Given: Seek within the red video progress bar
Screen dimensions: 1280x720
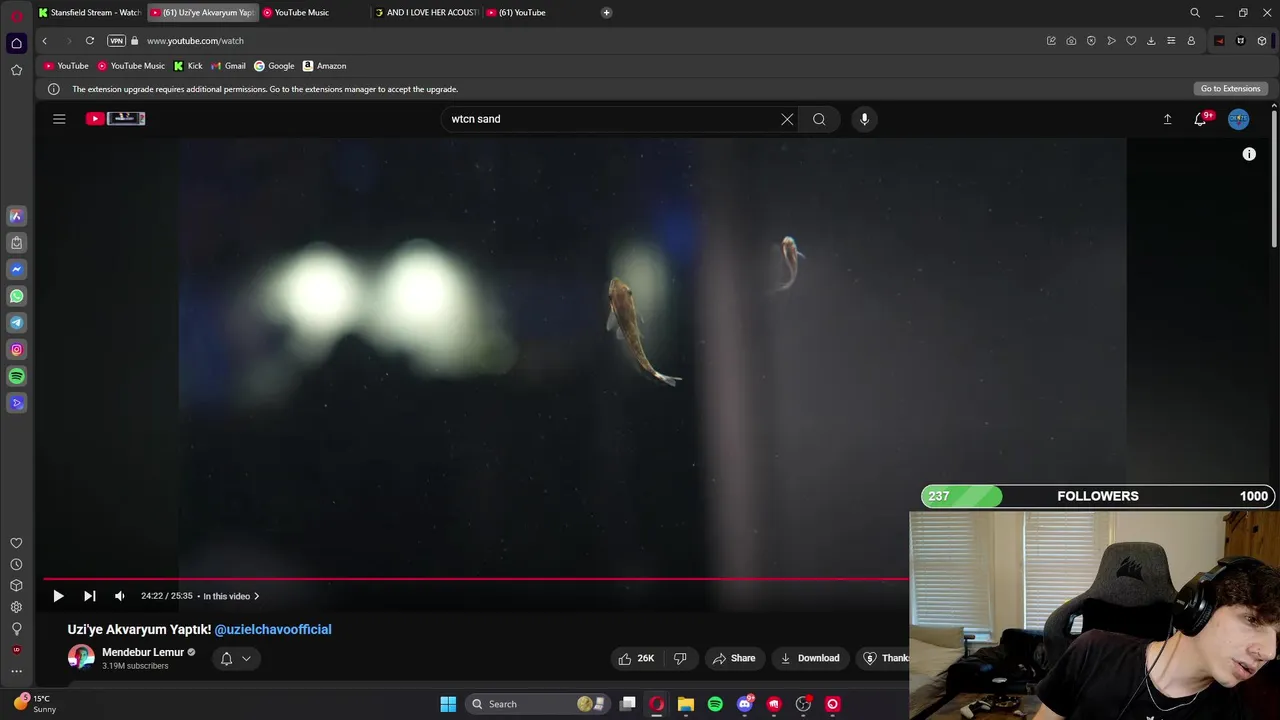Looking at the screenshot, I should (x=476, y=579).
